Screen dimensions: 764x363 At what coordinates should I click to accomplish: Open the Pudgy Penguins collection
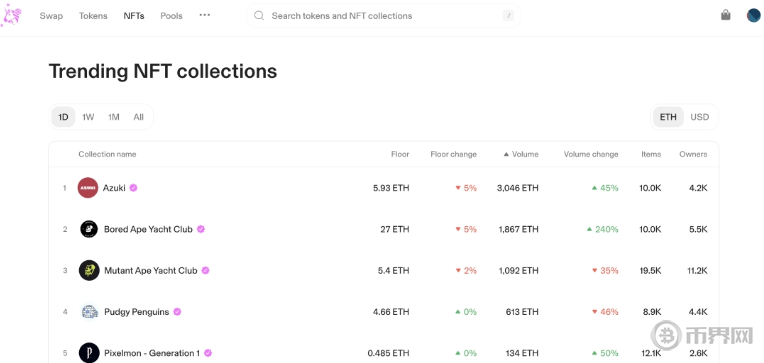click(136, 312)
